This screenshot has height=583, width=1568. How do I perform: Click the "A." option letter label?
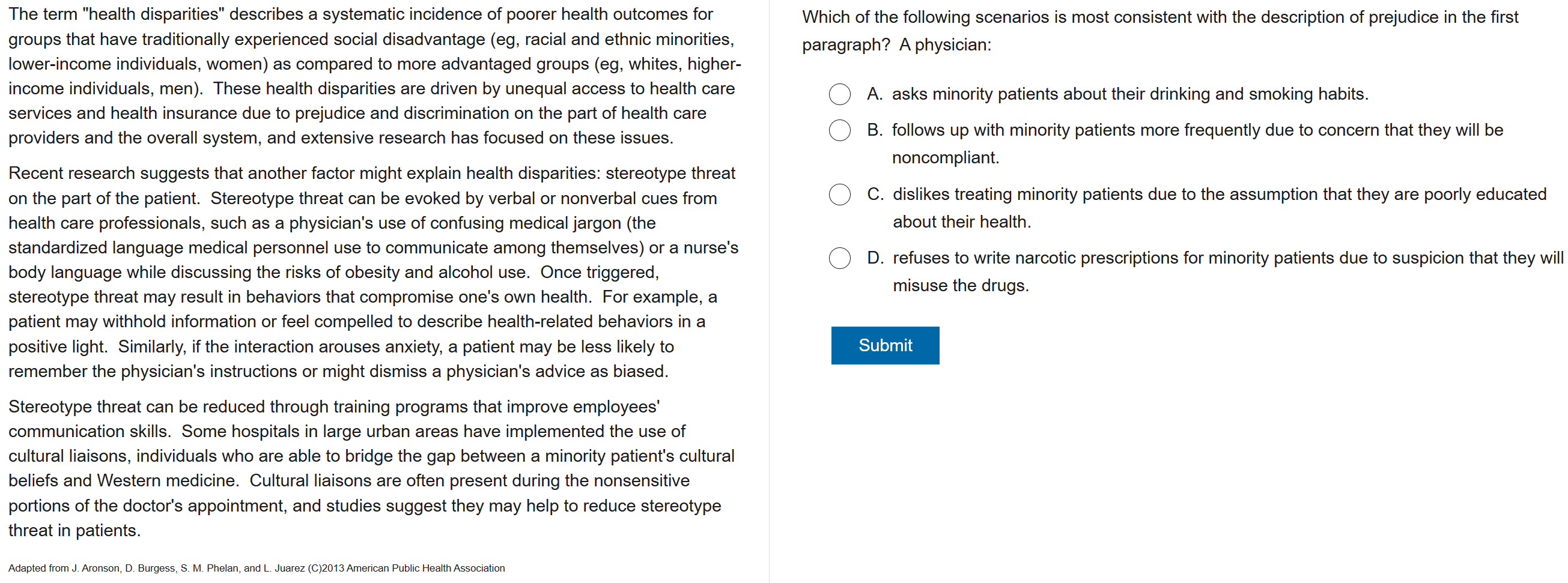click(x=875, y=94)
